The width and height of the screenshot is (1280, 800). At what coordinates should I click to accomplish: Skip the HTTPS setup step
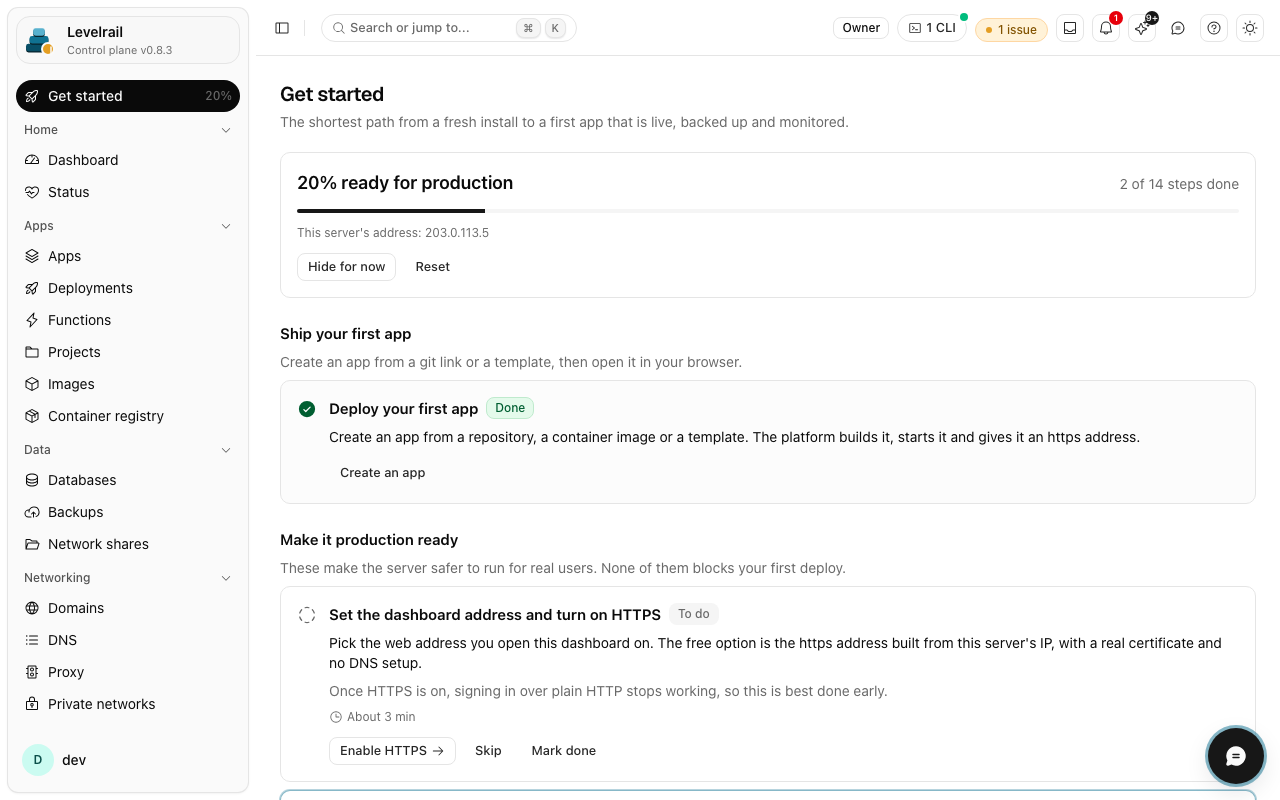click(488, 751)
